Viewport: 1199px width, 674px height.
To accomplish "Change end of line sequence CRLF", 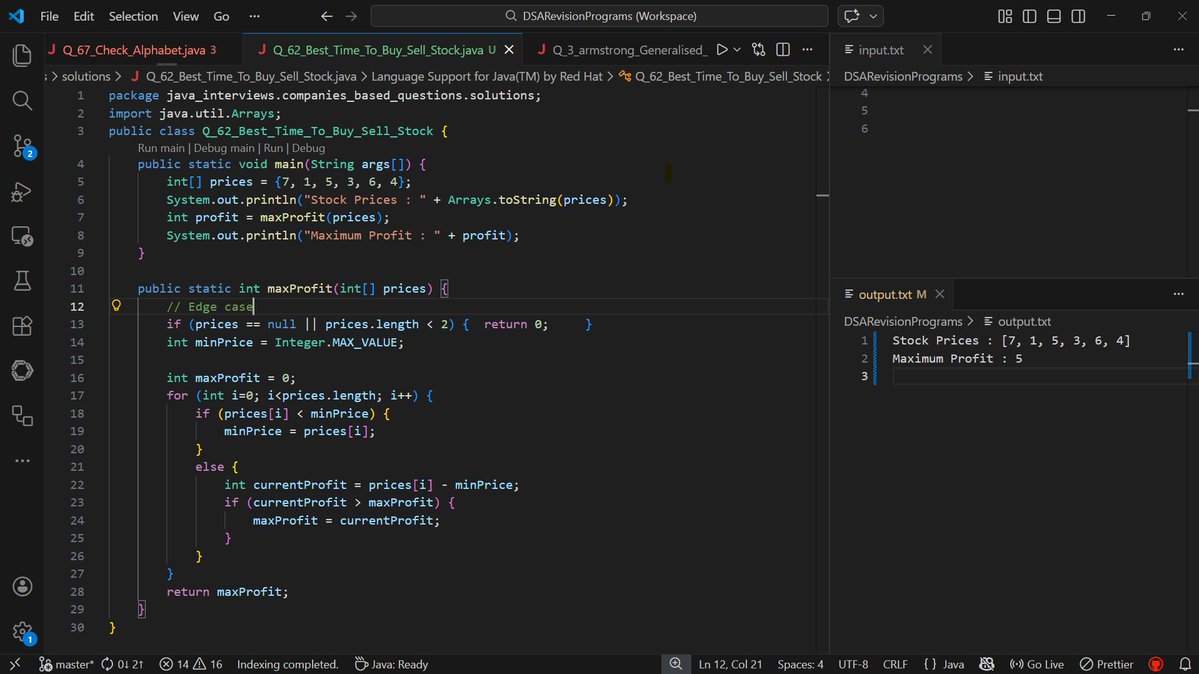I will (x=895, y=664).
